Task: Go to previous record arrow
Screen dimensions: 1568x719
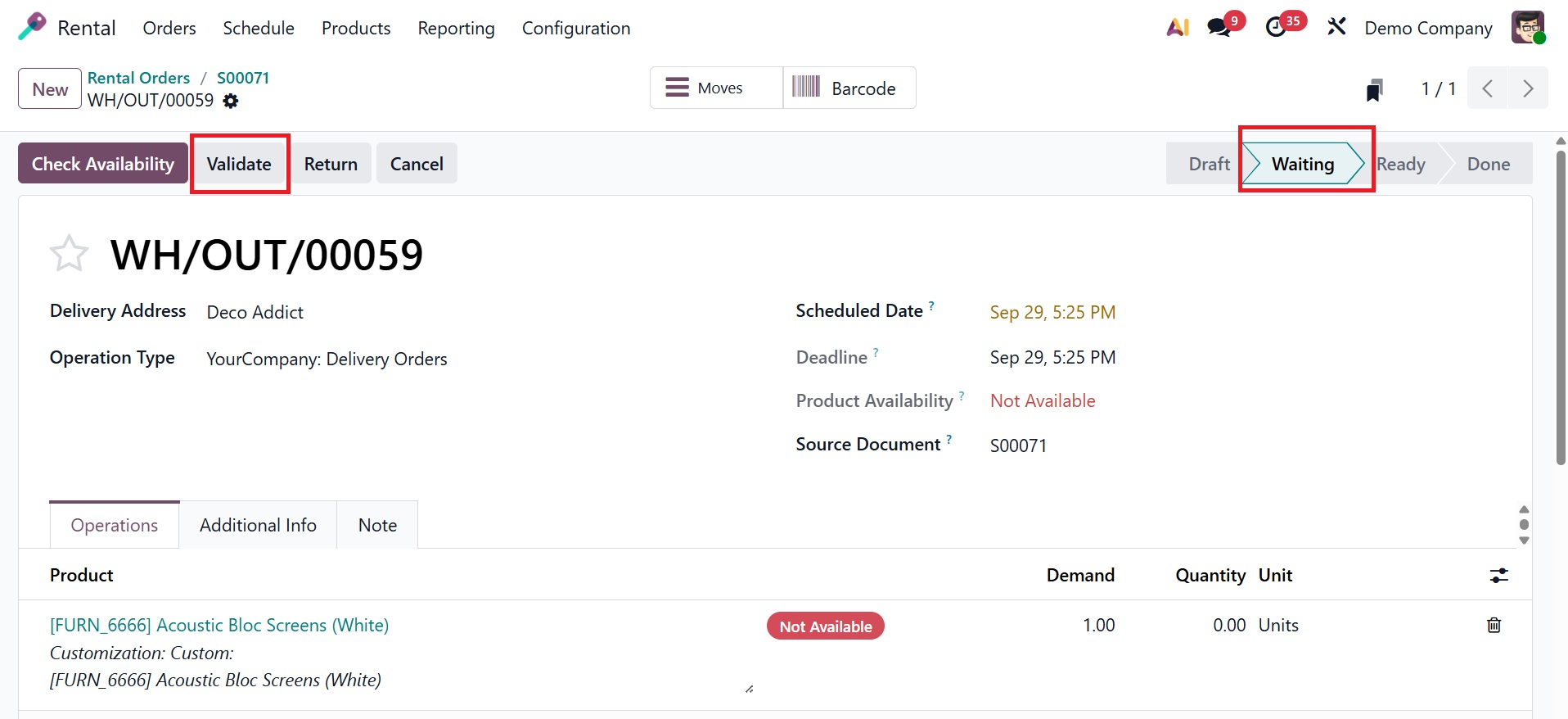Action: coord(1488,88)
